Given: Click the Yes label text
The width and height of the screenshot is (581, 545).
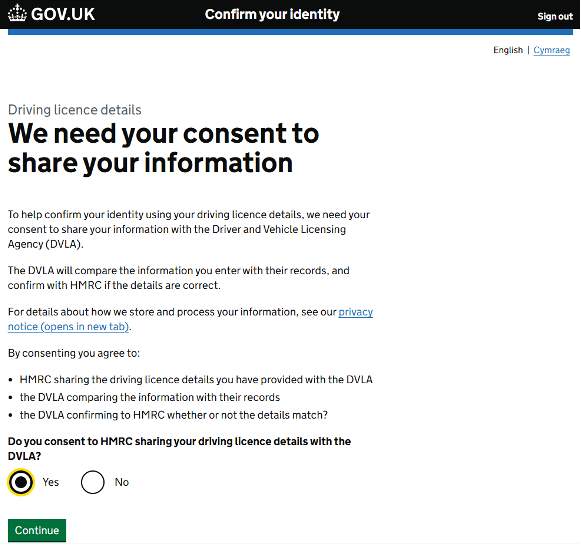Looking at the screenshot, I should (51, 482).
